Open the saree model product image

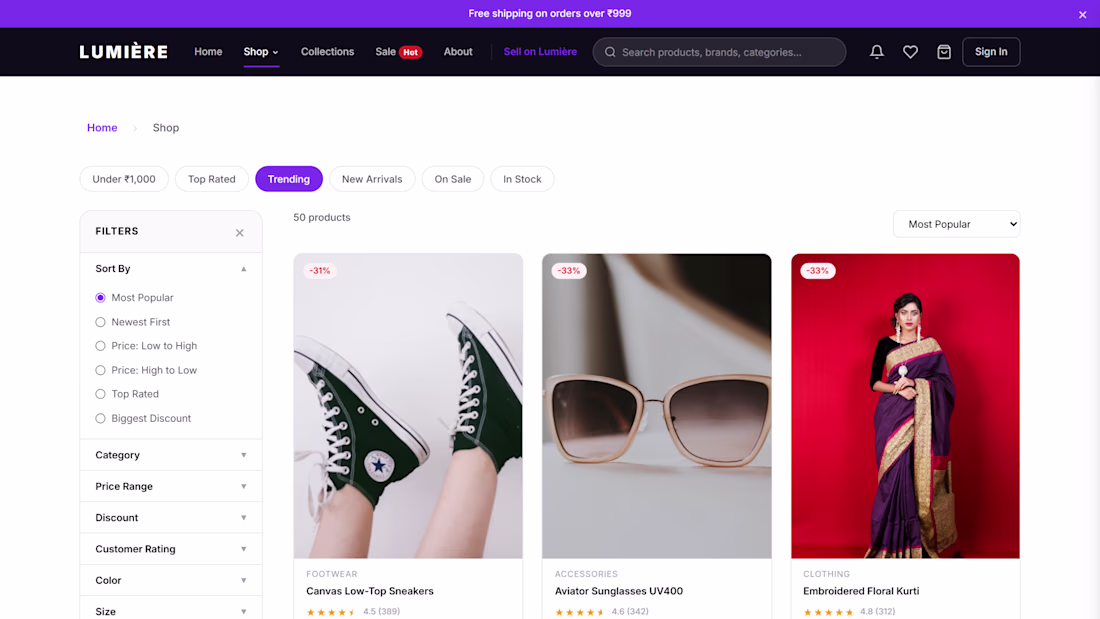tap(906, 406)
